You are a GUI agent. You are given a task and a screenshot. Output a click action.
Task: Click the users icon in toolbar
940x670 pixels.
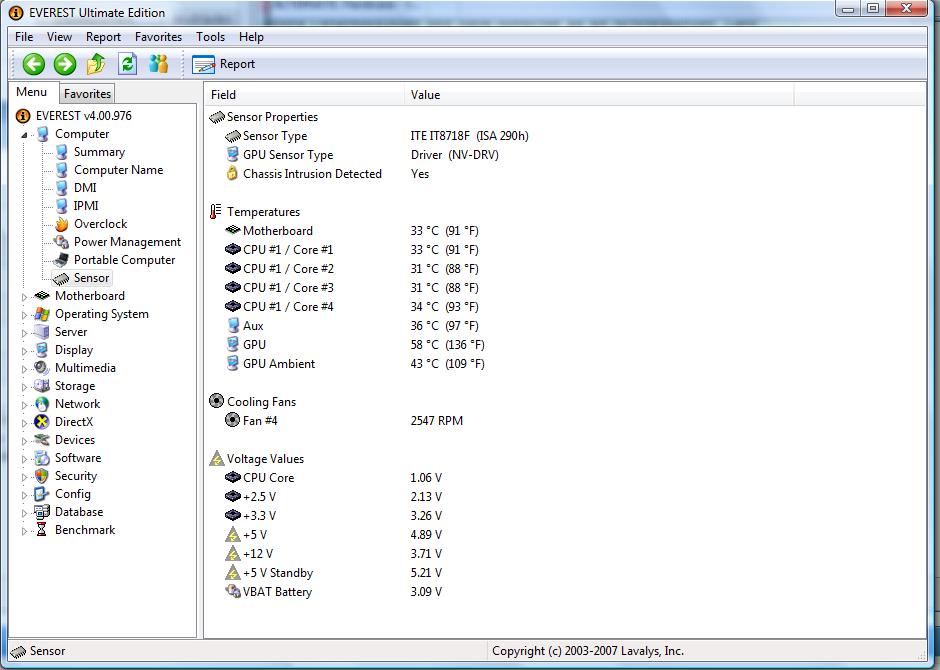(x=158, y=64)
